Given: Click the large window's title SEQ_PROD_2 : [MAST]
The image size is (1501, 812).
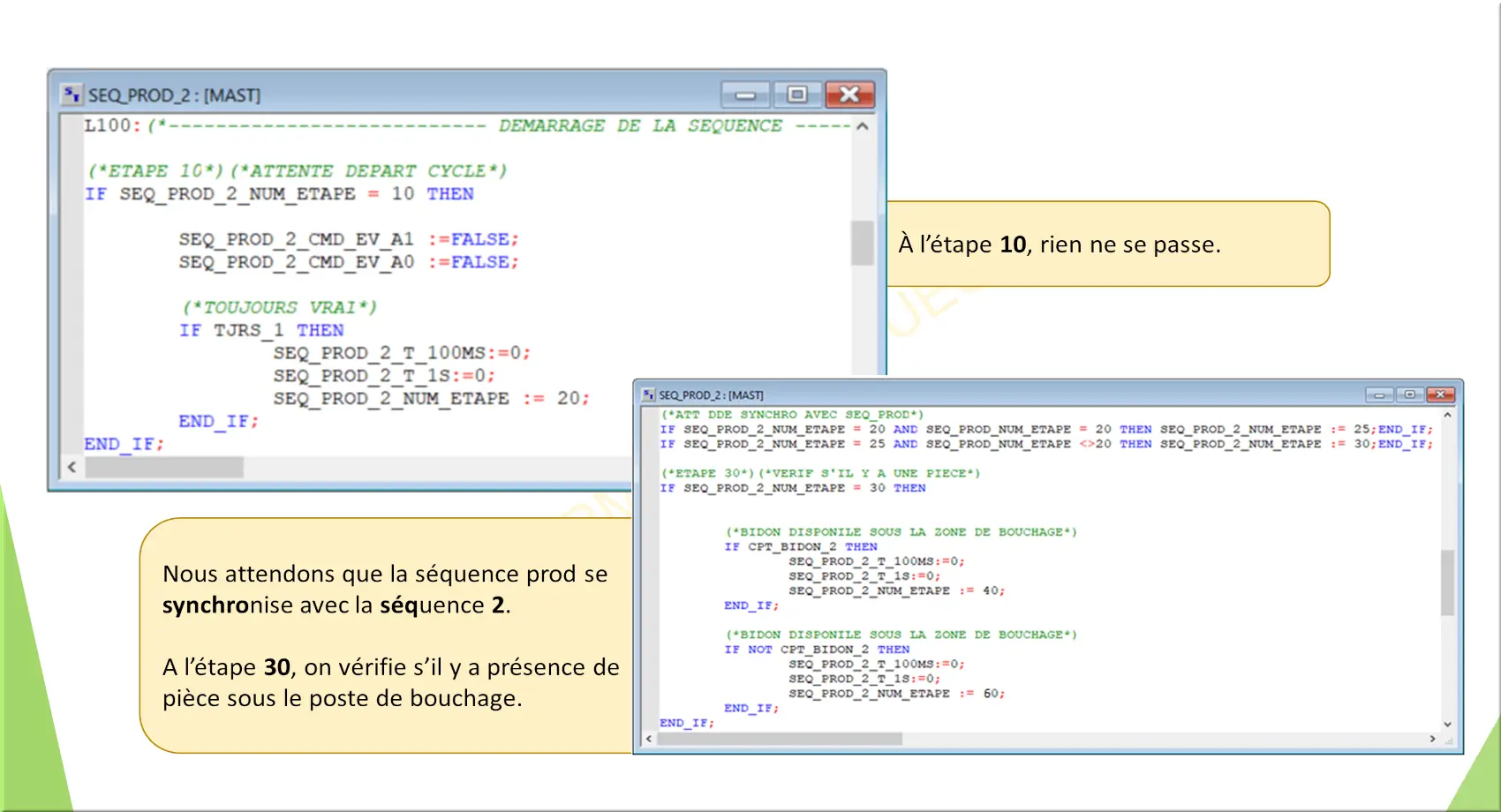Looking at the screenshot, I should point(174,95).
